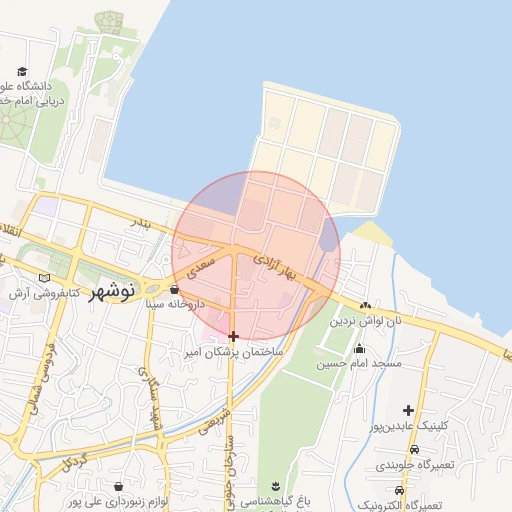
Task: Click the بهار آزادی street label
Action: tap(275, 268)
